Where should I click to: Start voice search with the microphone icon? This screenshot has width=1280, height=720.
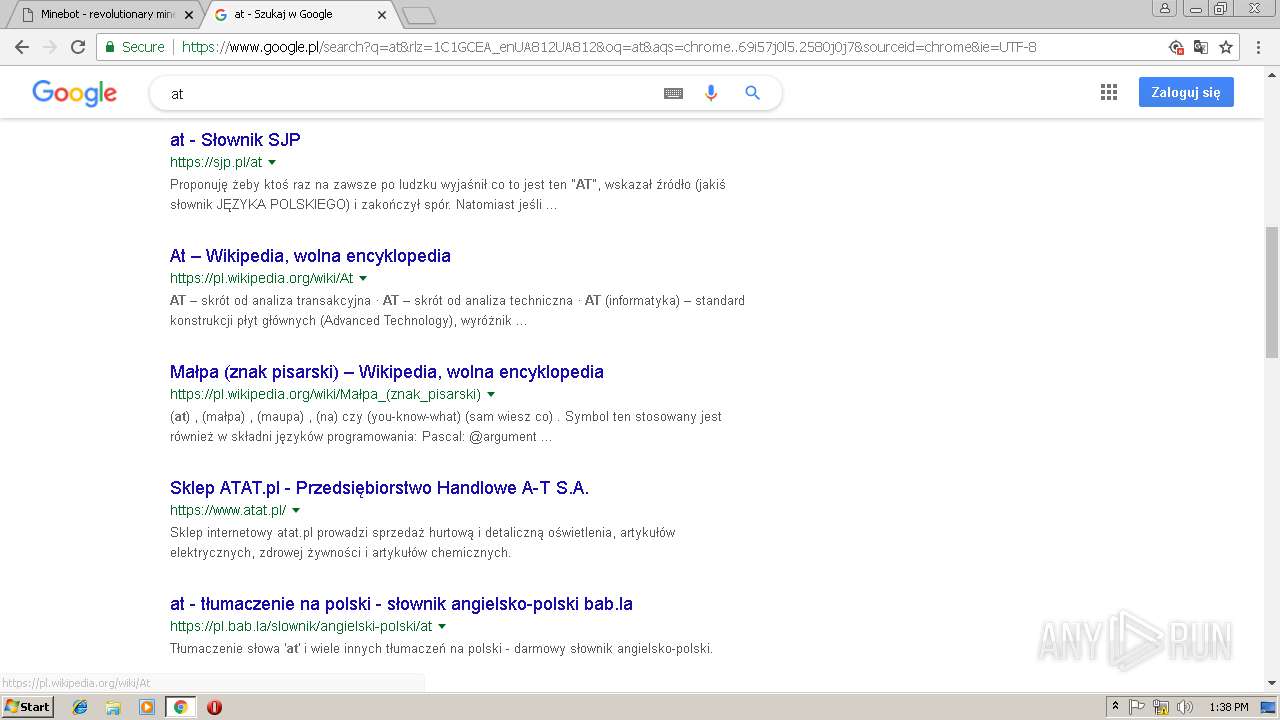point(711,93)
